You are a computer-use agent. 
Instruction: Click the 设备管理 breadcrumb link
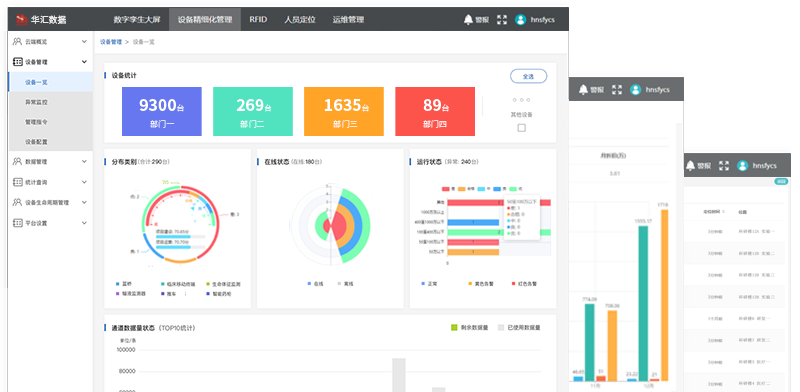(x=111, y=42)
